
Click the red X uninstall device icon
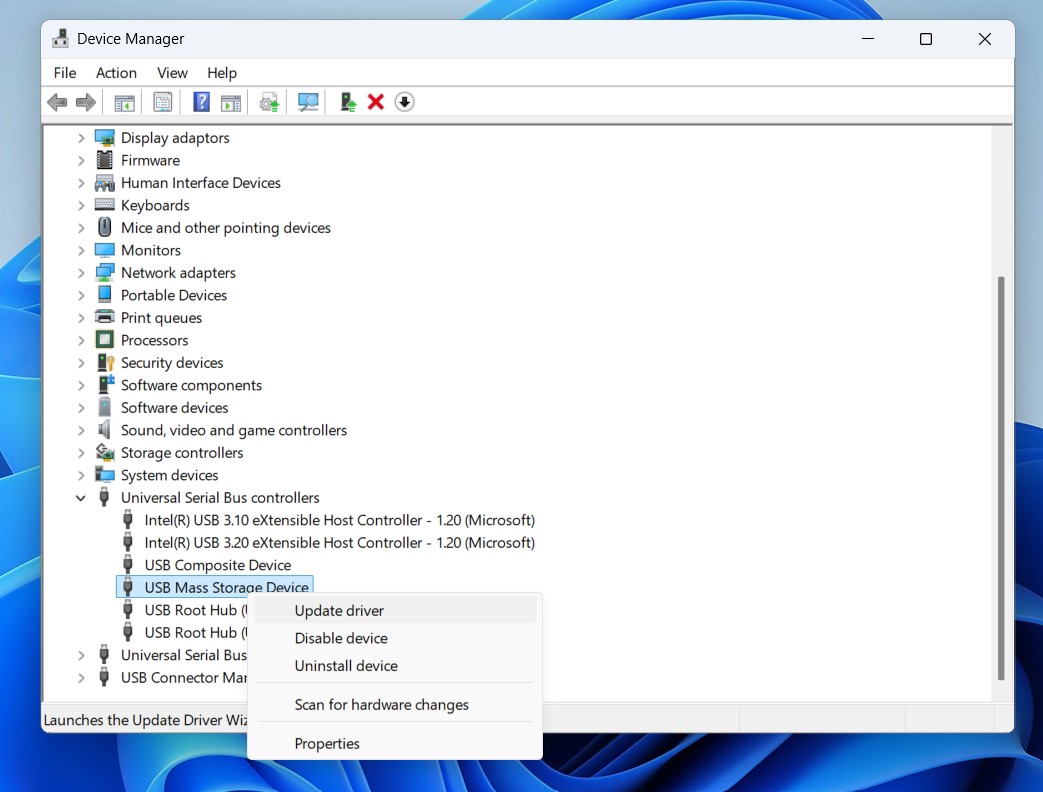(376, 102)
